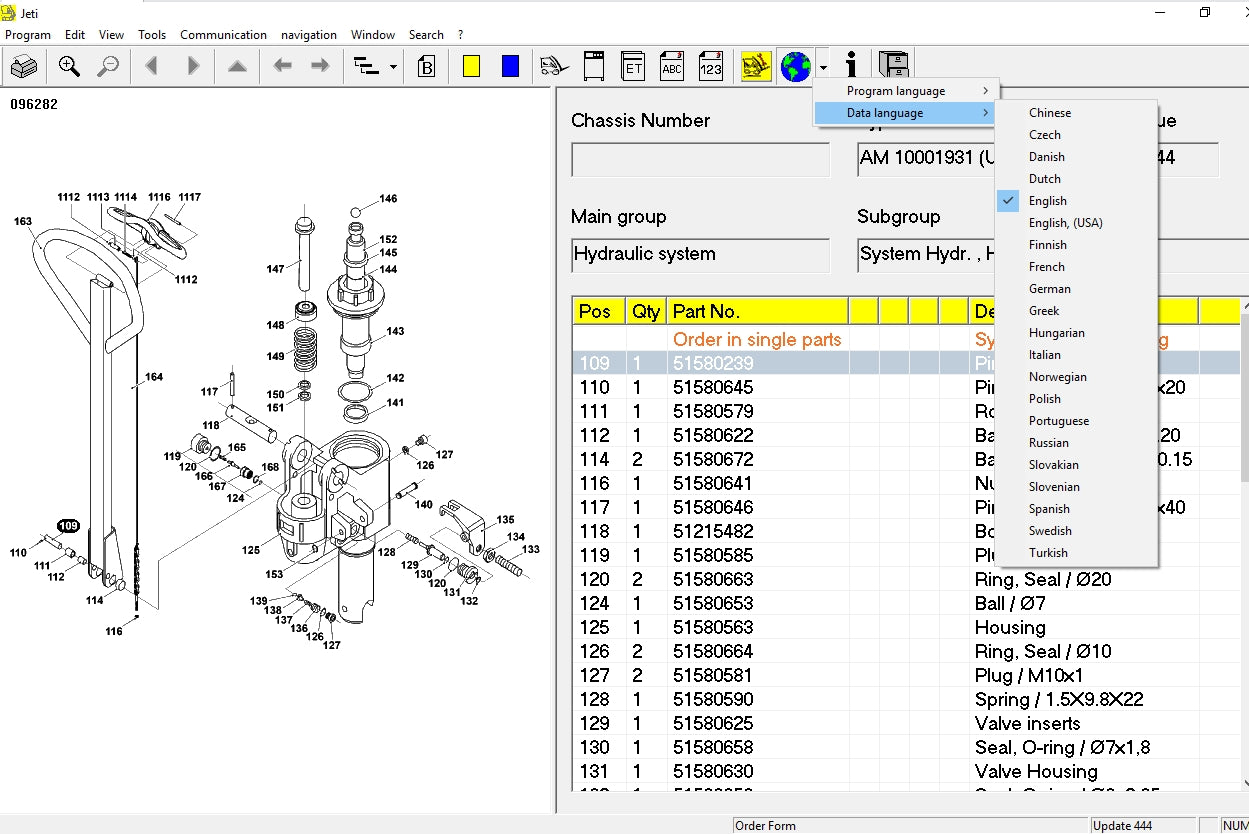Select the checked English language option
Viewport: 1249px width, 834px height.
[1047, 201]
